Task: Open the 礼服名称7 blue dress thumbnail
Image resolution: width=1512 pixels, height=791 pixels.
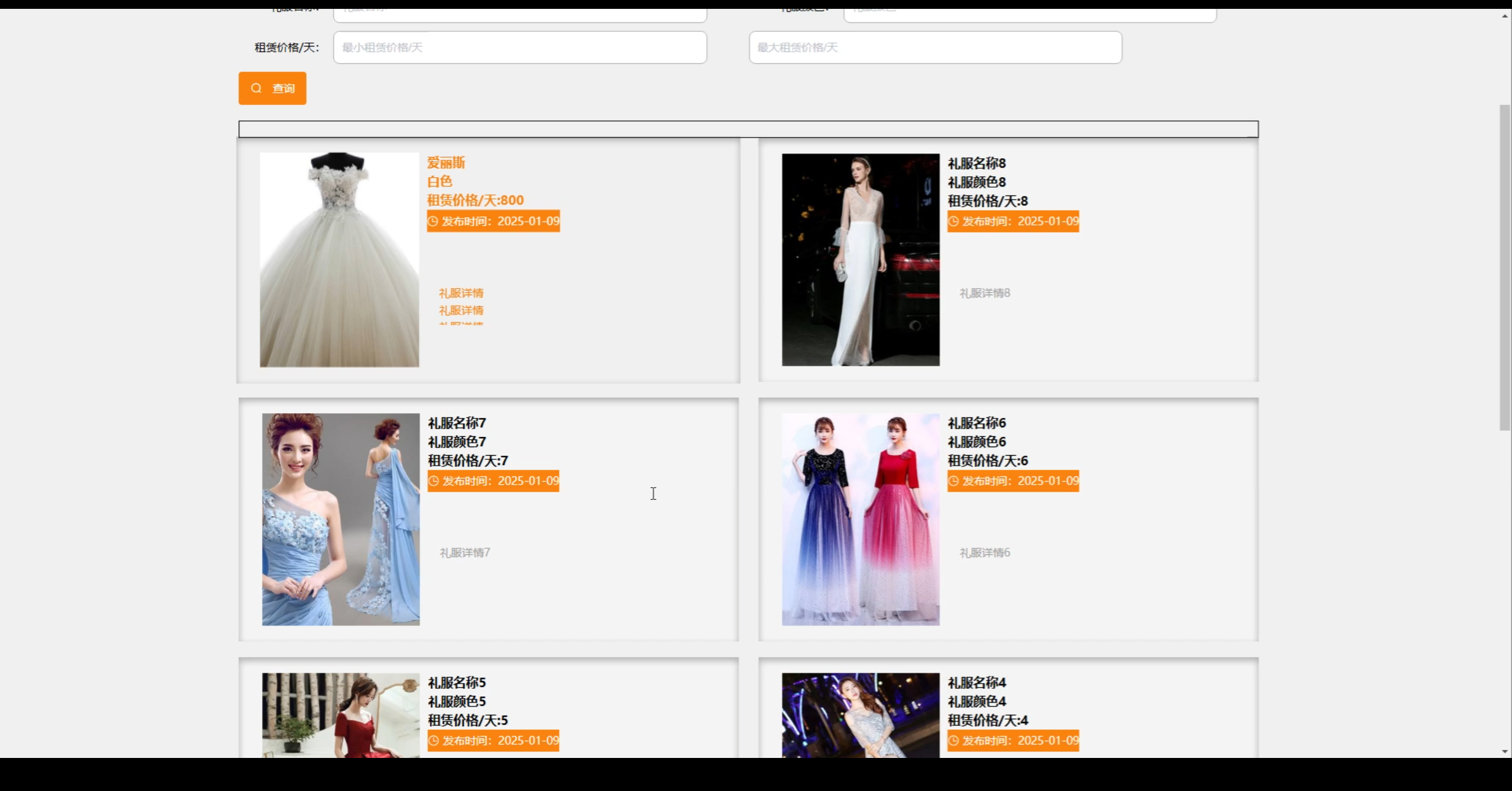Action: pos(341,519)
